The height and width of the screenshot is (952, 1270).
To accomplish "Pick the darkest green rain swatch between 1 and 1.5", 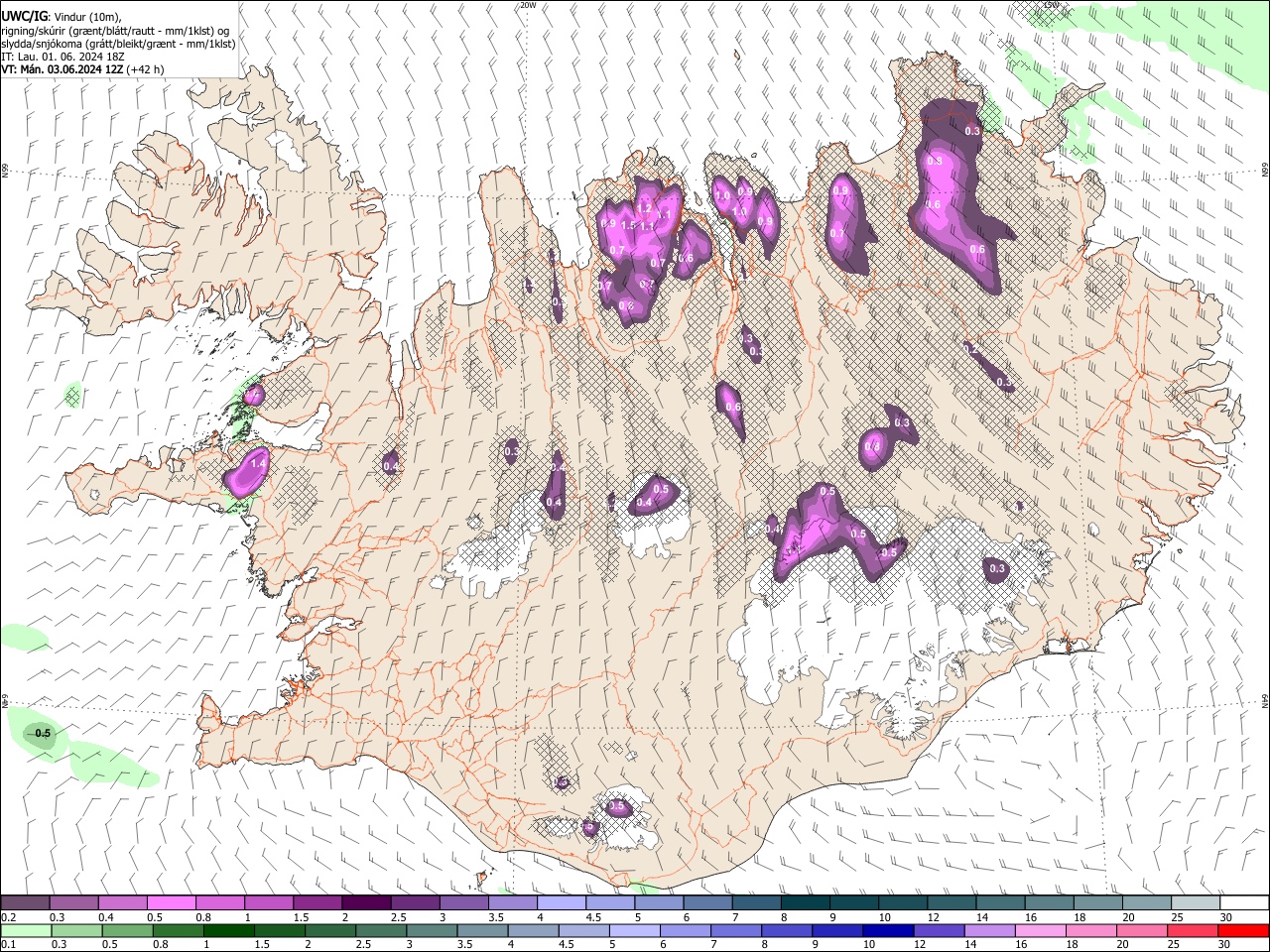I will (x=228, y=930).
